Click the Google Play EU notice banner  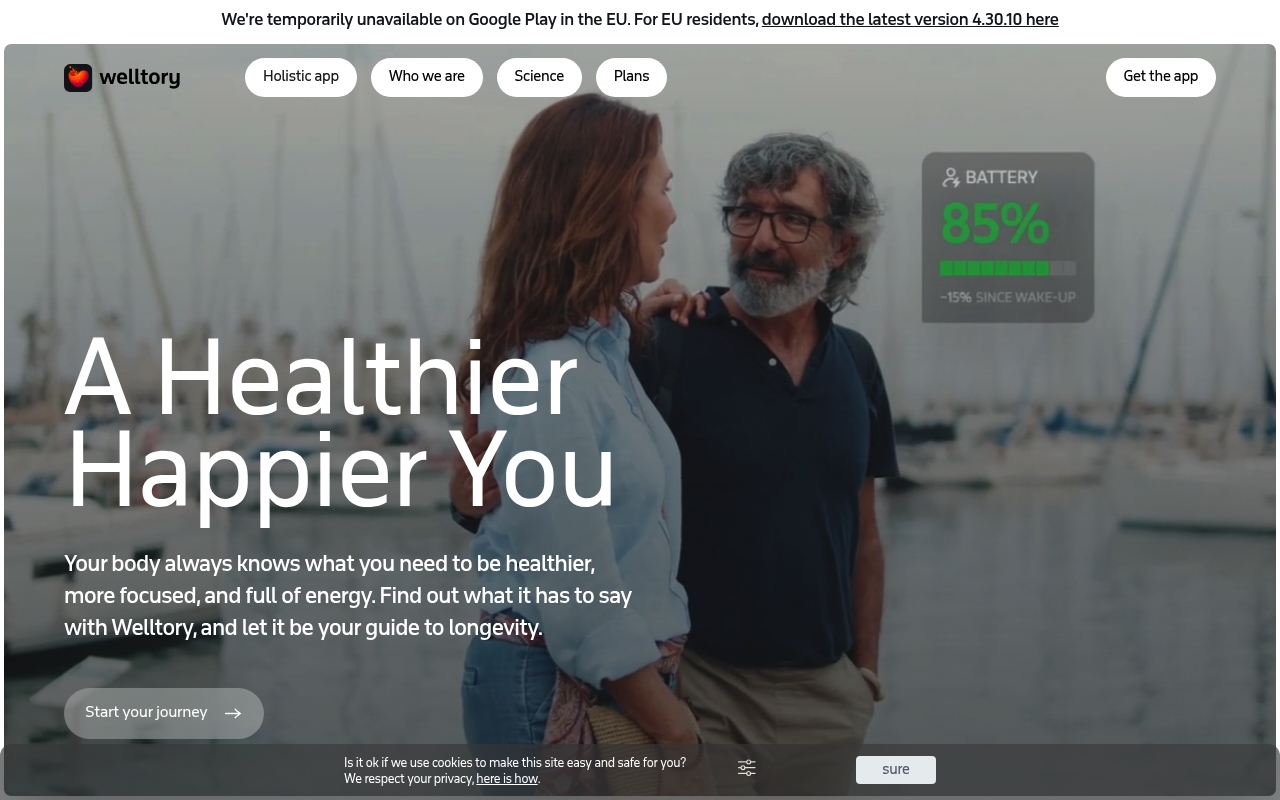[640, 20]
